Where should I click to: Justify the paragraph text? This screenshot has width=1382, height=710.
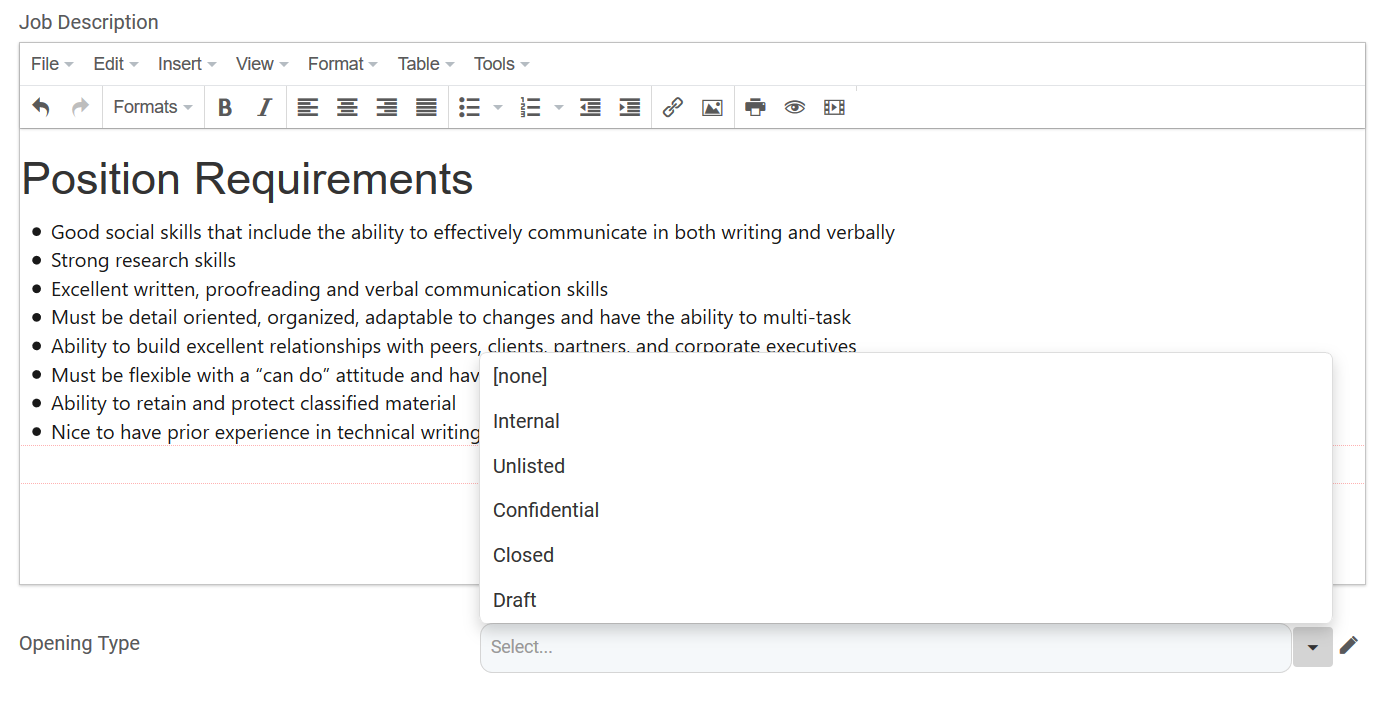point(426,107)
